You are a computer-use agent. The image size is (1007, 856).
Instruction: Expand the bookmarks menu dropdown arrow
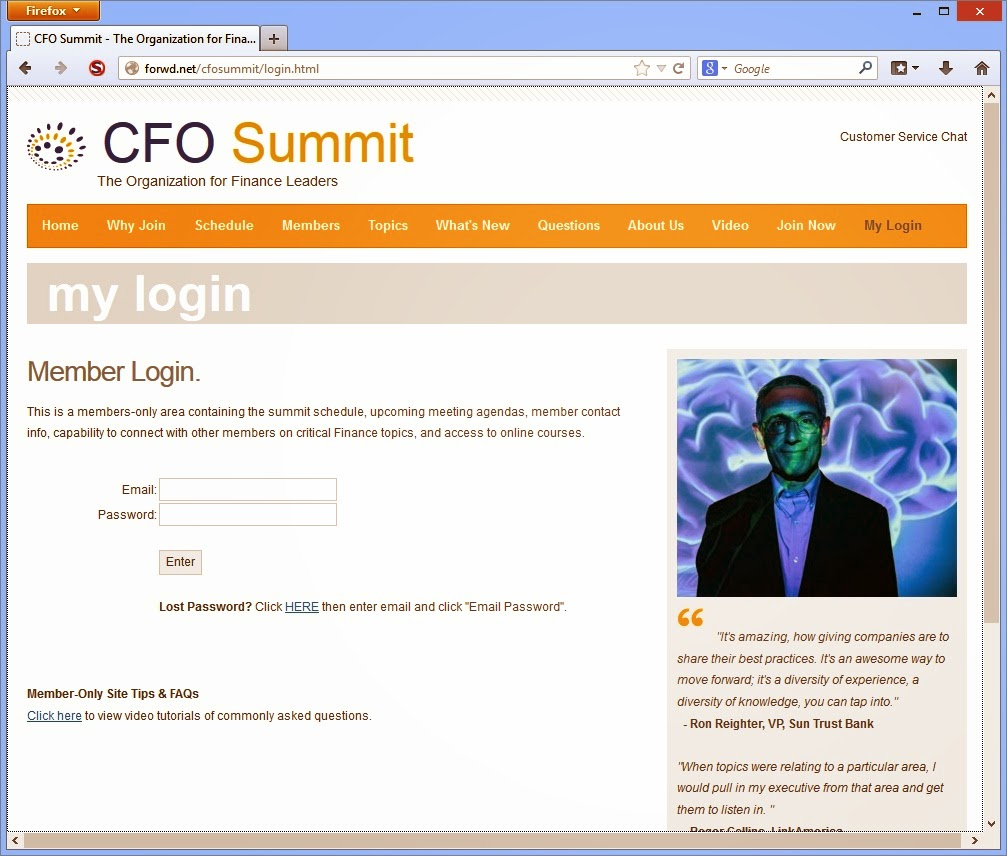pyautogui.click(x=916, y=68)
